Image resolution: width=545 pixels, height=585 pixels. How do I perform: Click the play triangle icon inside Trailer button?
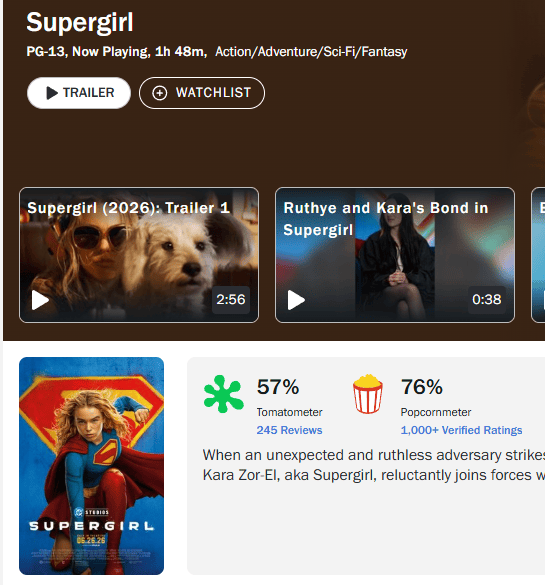coord(52,93)
